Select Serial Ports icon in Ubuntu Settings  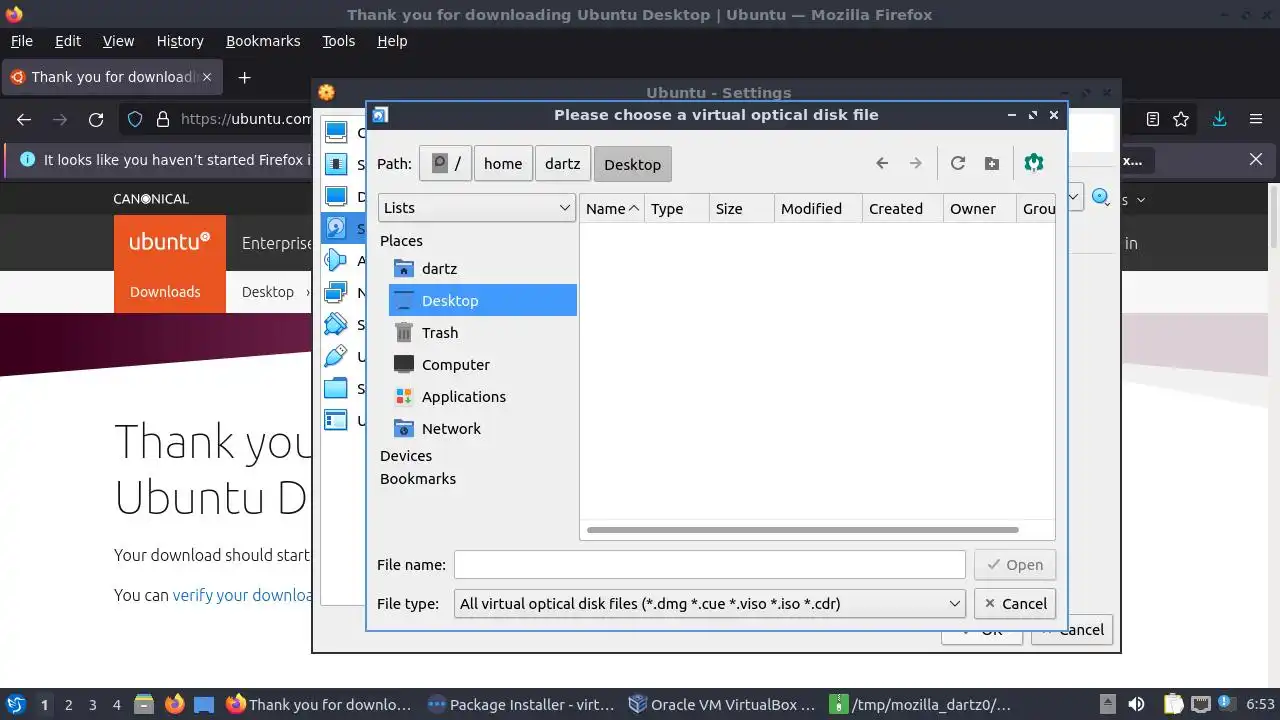337,325
